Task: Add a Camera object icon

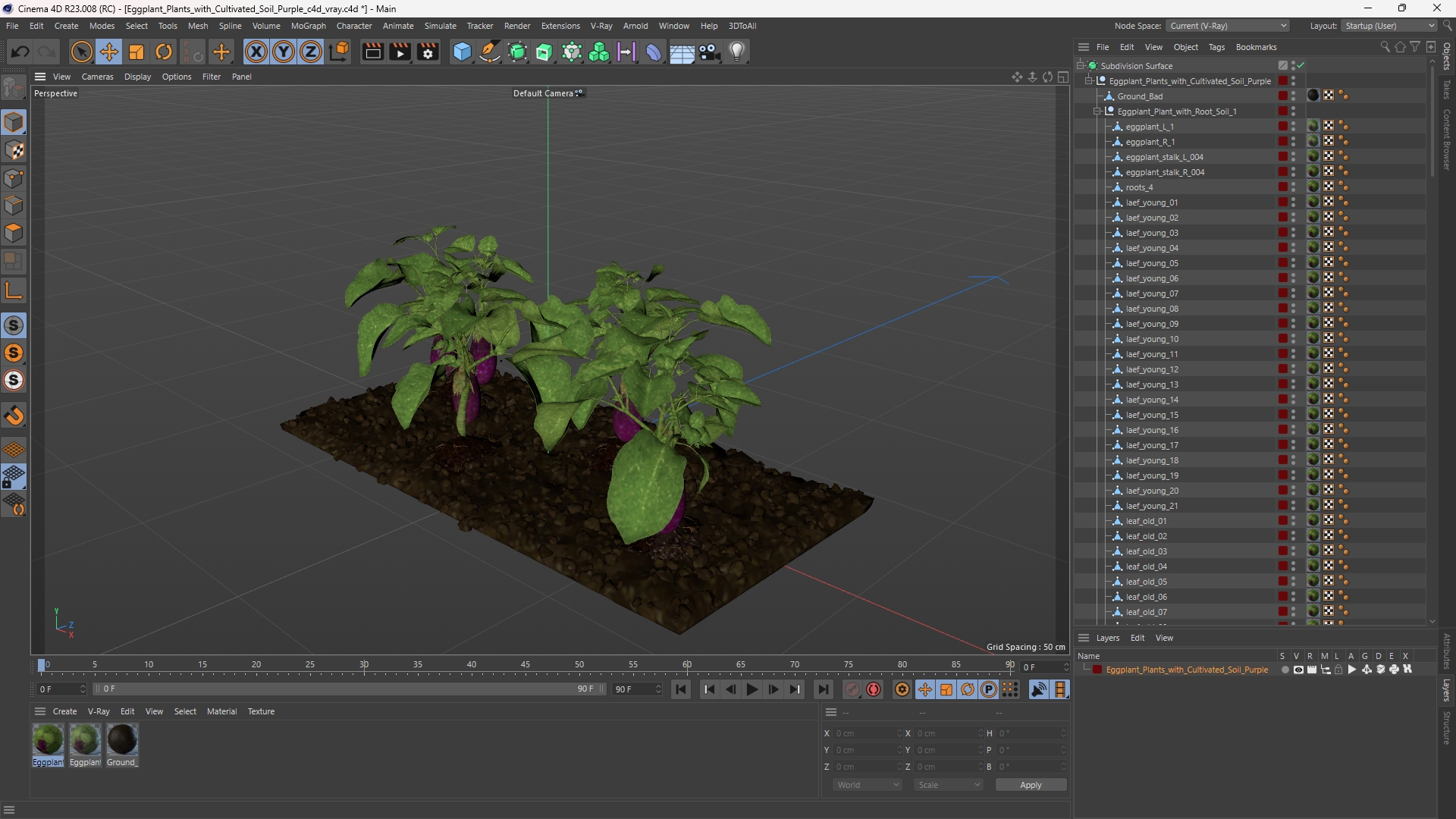Action: [x=710, y=52]
